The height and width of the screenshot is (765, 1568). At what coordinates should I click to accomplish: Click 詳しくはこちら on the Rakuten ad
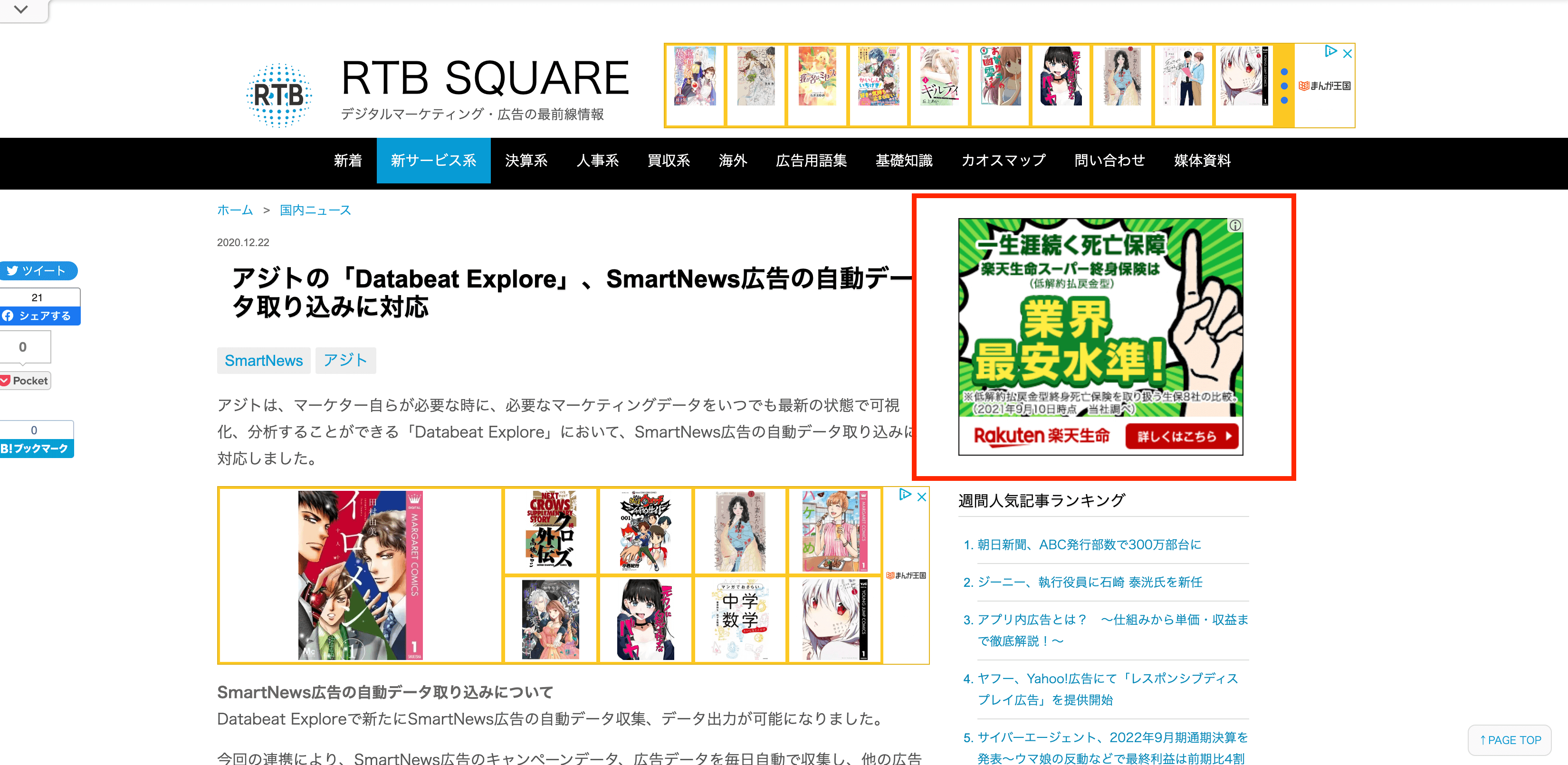[1182, 436]
